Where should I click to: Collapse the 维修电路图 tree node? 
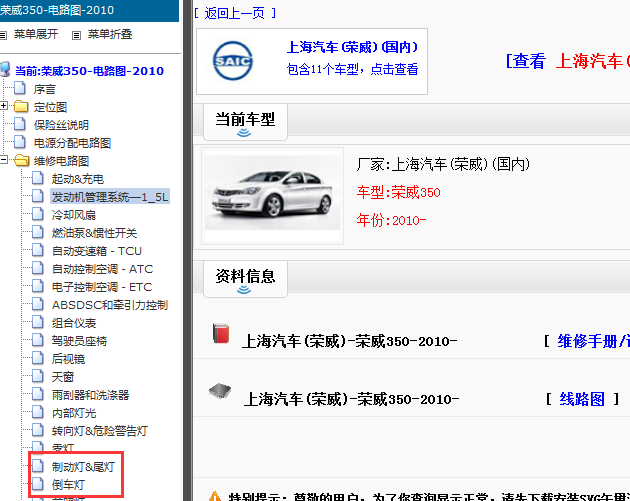click(x=4, y=160)
